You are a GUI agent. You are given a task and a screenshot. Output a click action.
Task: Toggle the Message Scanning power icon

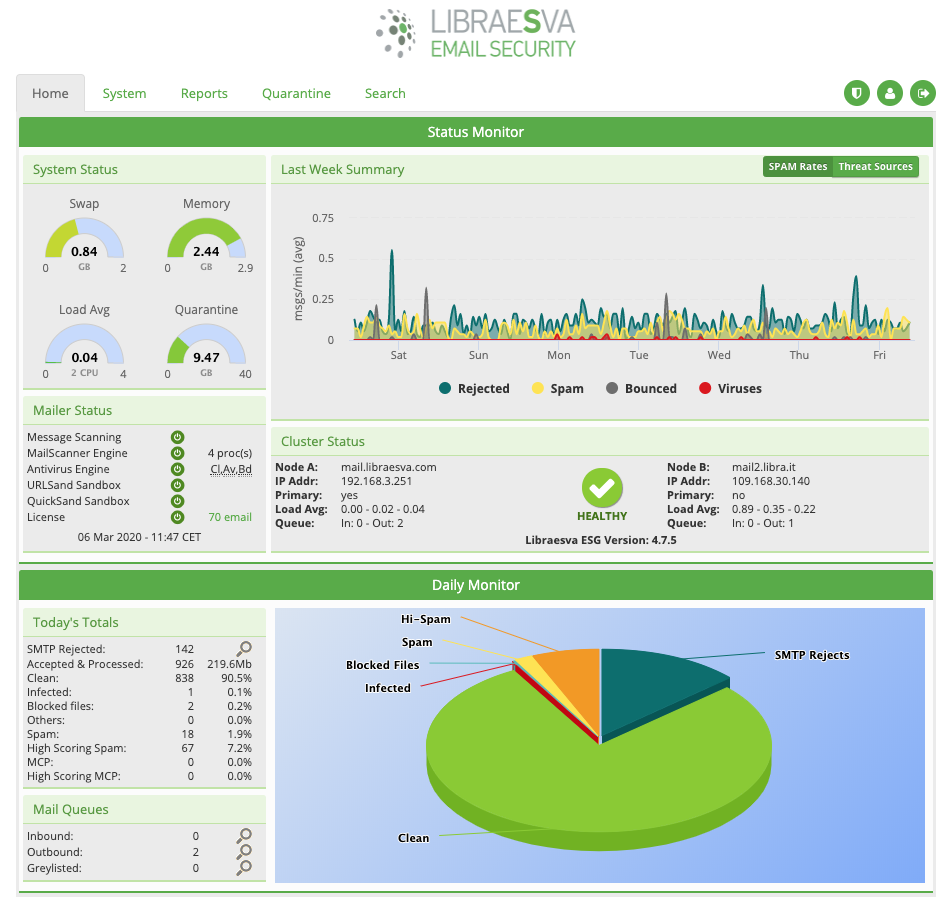pyautogui.click(x=177, y=437)
